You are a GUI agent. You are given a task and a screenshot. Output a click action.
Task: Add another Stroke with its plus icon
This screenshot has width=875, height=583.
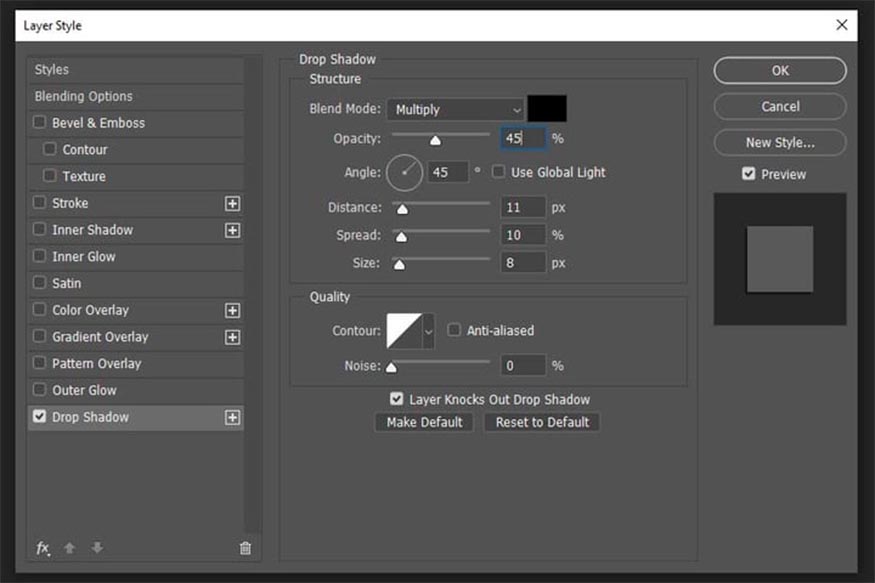click(233, 204)
